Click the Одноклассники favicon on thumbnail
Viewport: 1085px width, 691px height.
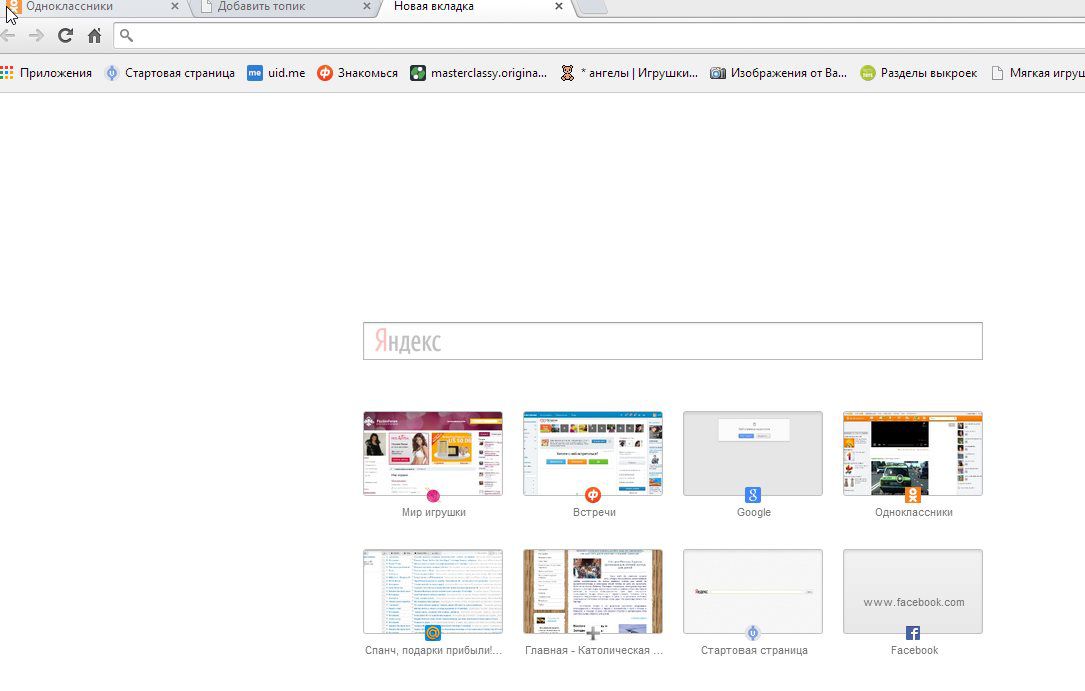click(913, 495)
